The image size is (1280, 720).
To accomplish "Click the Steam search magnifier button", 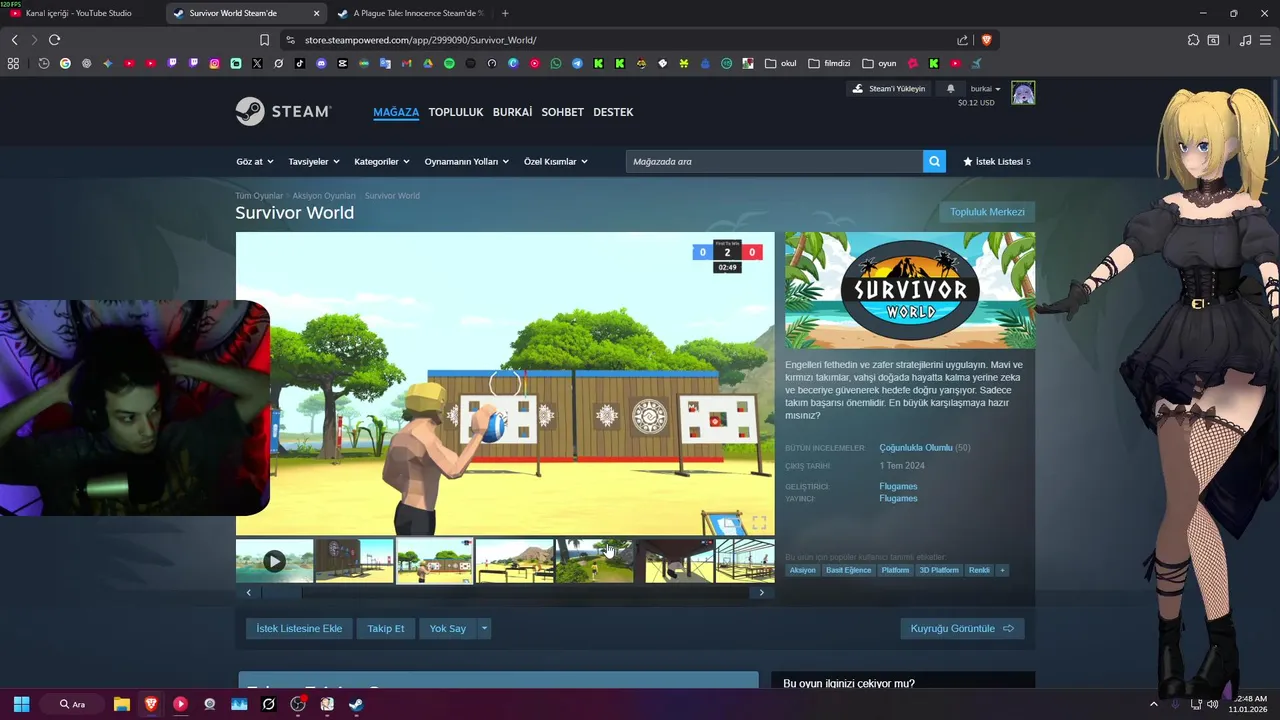I will pyautogui.click(x=934, y=161).
